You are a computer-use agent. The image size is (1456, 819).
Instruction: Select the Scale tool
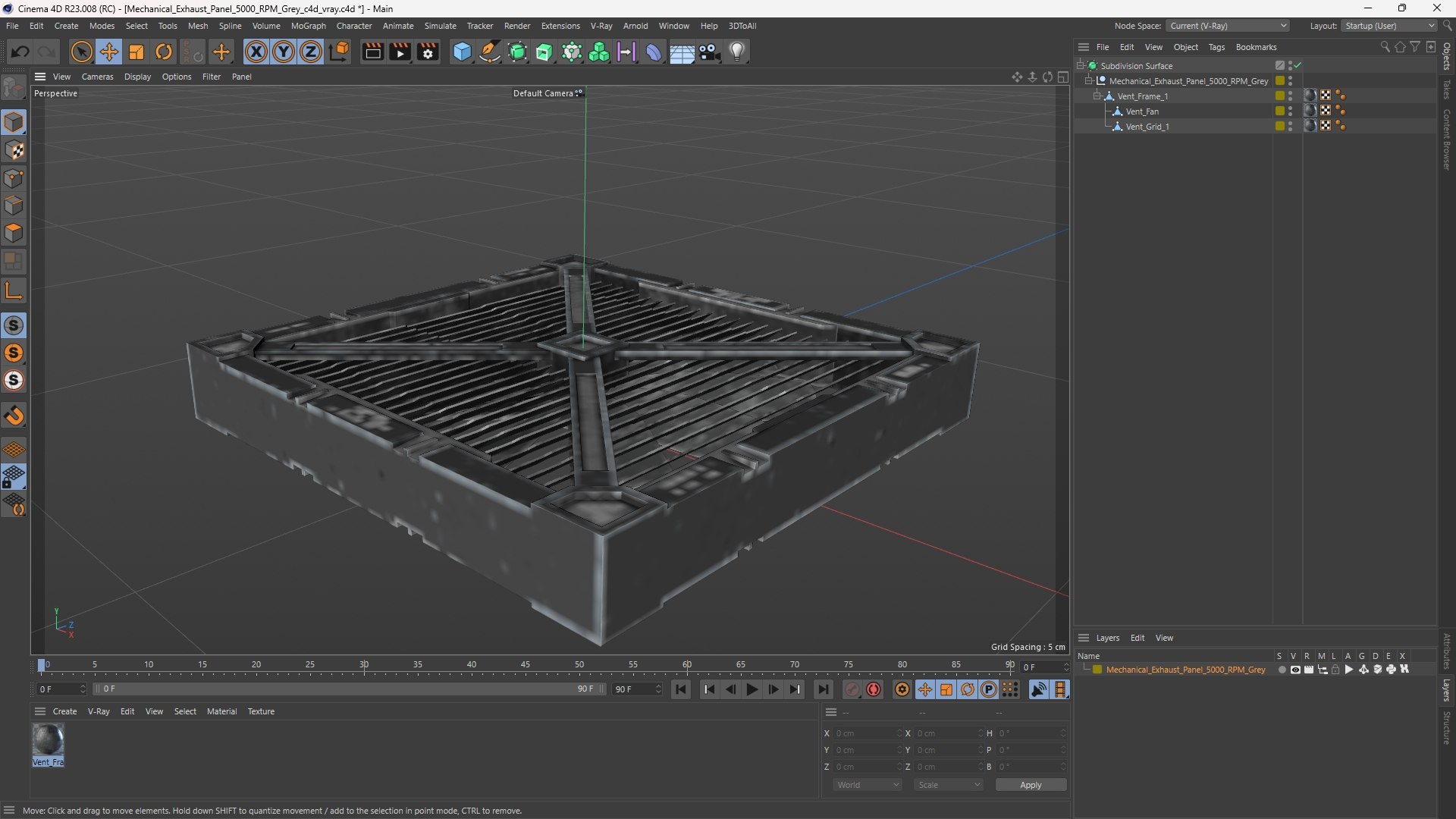(x=136, y=52)
